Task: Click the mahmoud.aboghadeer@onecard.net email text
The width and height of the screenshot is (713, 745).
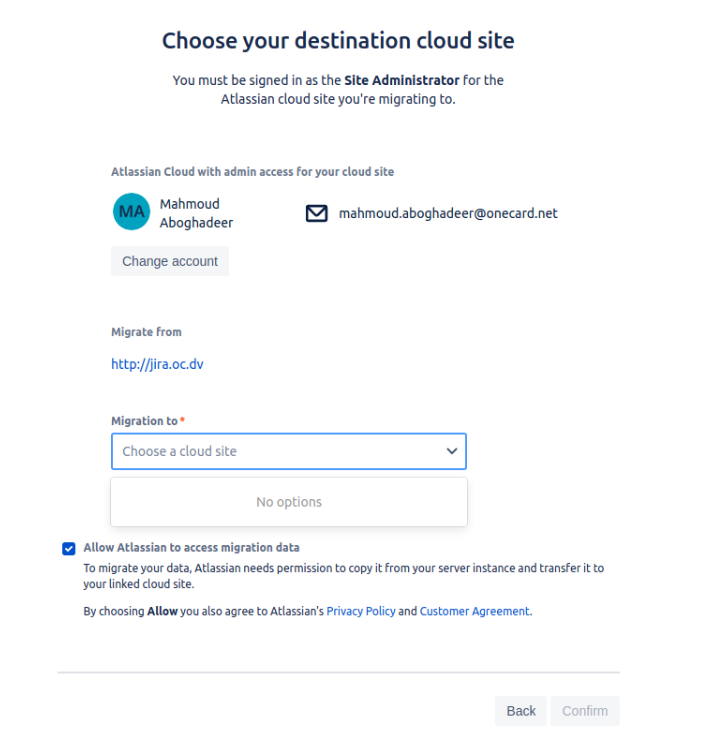Action: 448,213
